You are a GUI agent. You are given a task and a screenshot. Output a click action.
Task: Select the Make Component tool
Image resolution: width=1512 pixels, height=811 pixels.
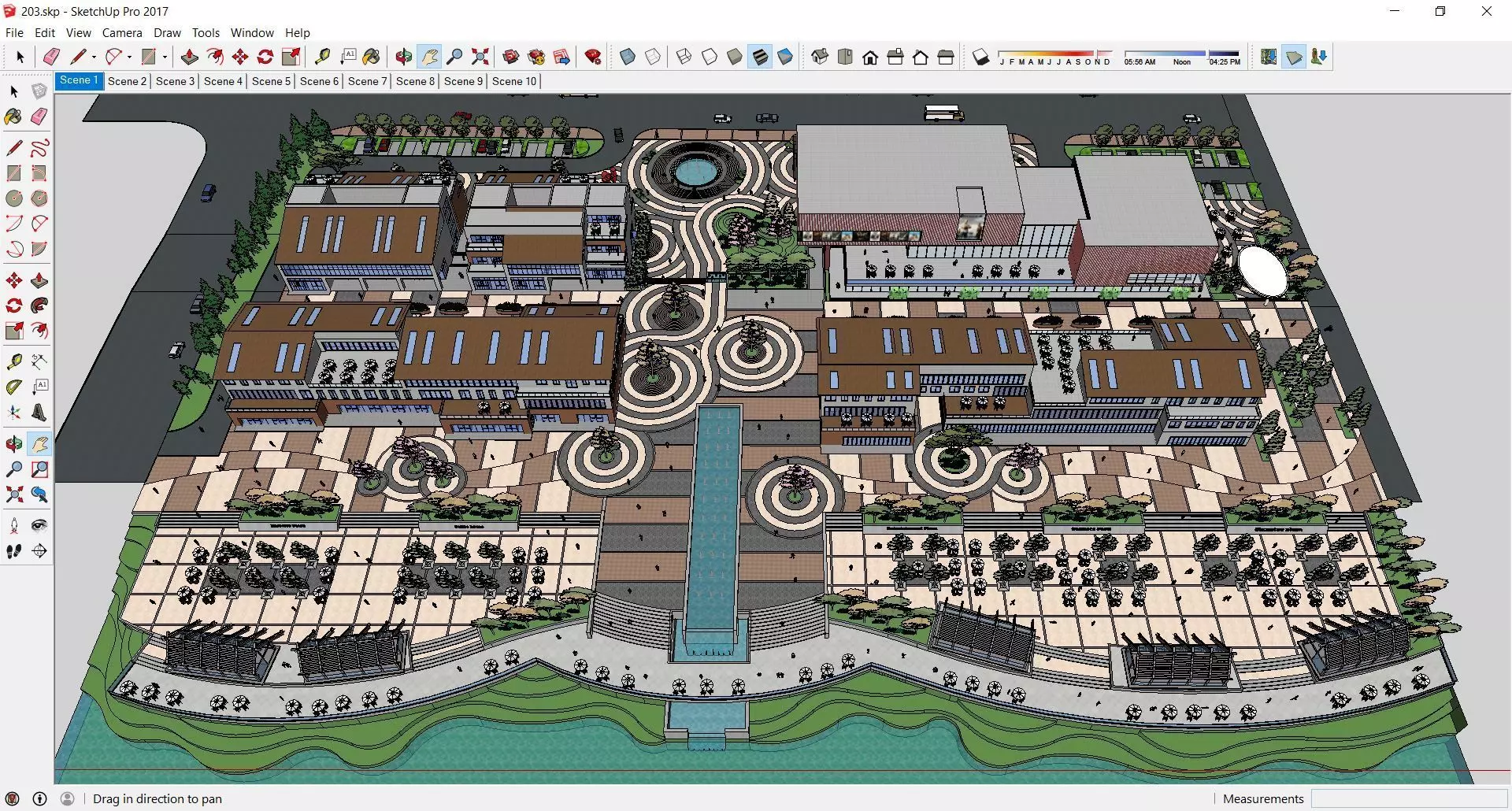point(39,91)
